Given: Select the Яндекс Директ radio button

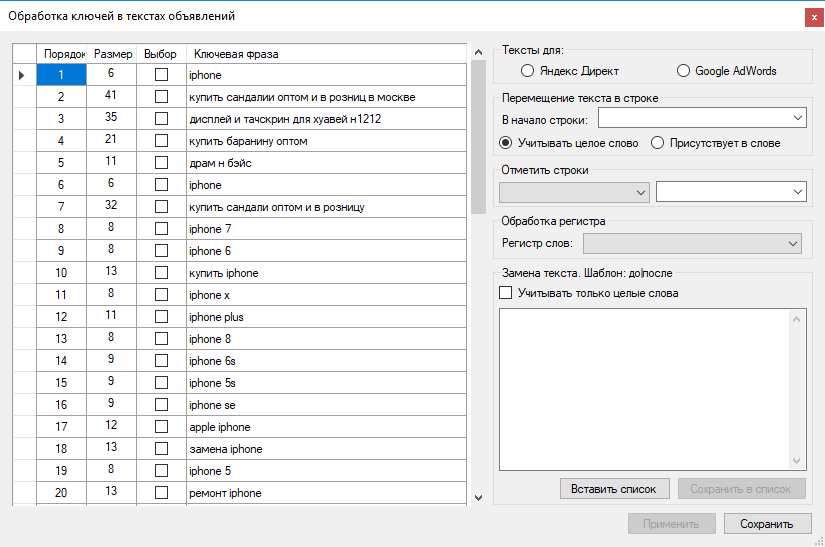Looking at the screenshot, I should click(x=528, y=71).
